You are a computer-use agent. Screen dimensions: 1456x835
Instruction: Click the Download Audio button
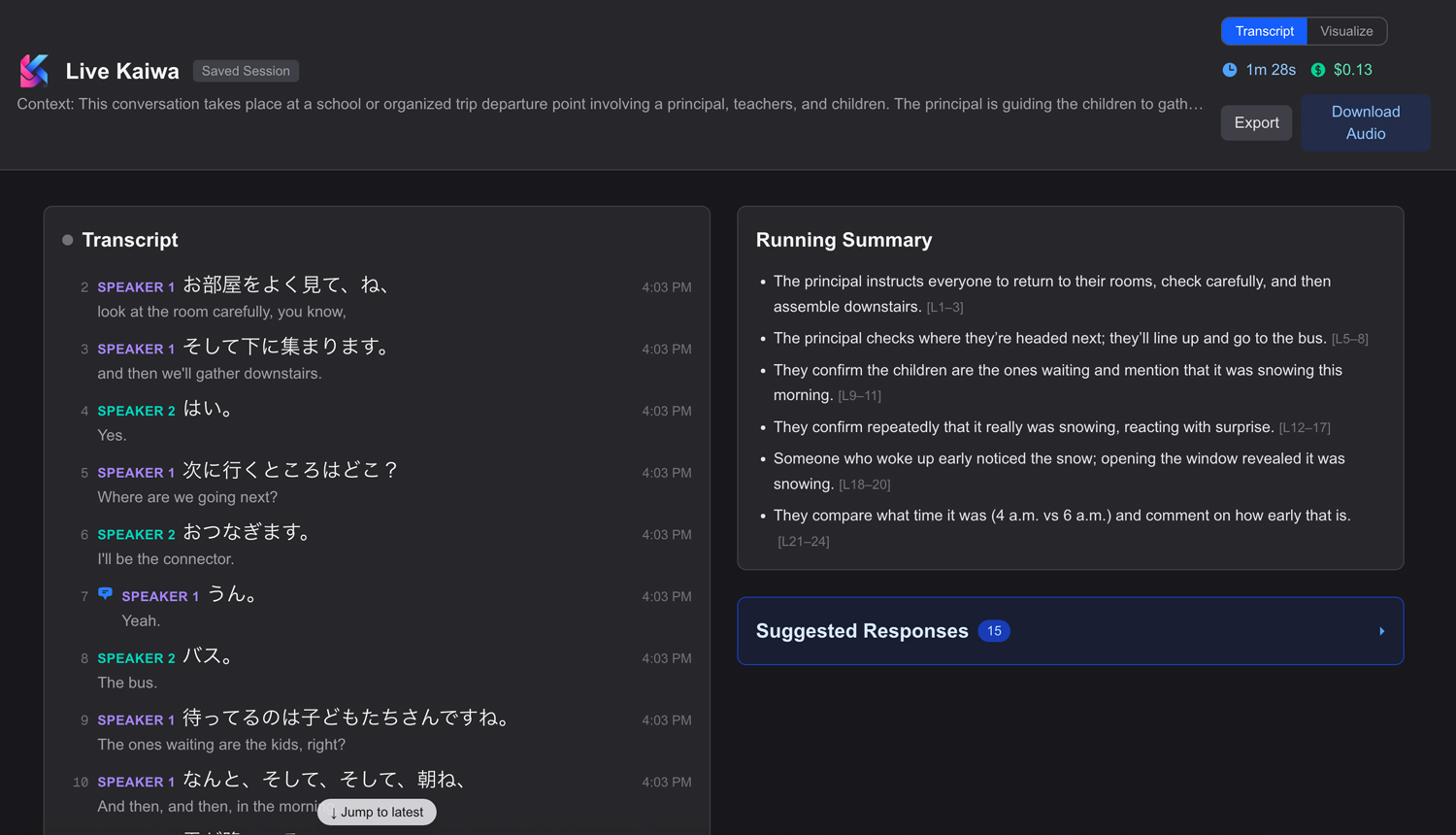(1365, 122)
